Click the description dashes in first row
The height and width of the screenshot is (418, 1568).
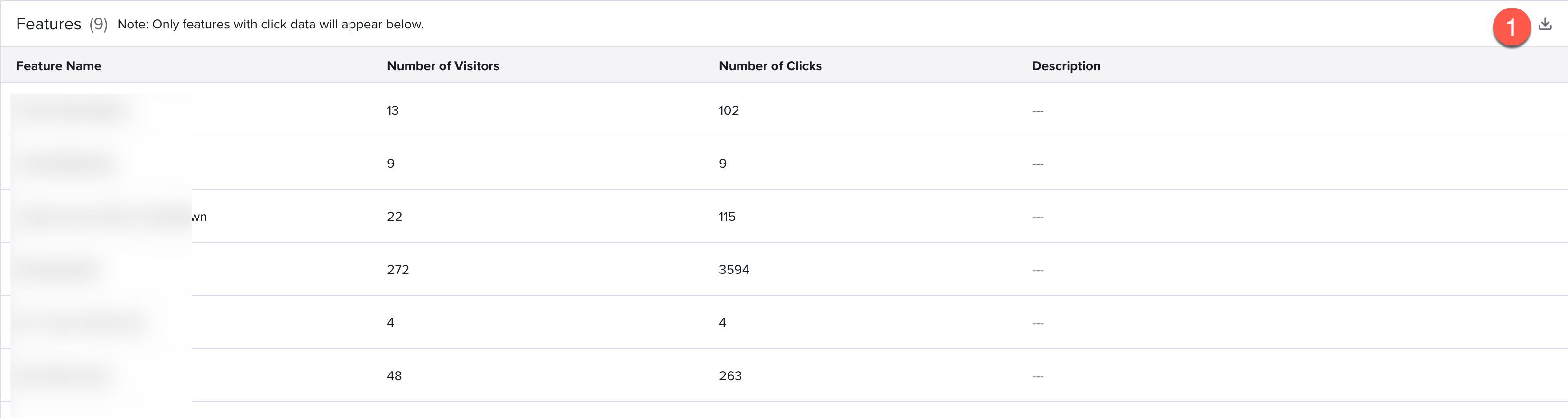[x=1038, y=111]
